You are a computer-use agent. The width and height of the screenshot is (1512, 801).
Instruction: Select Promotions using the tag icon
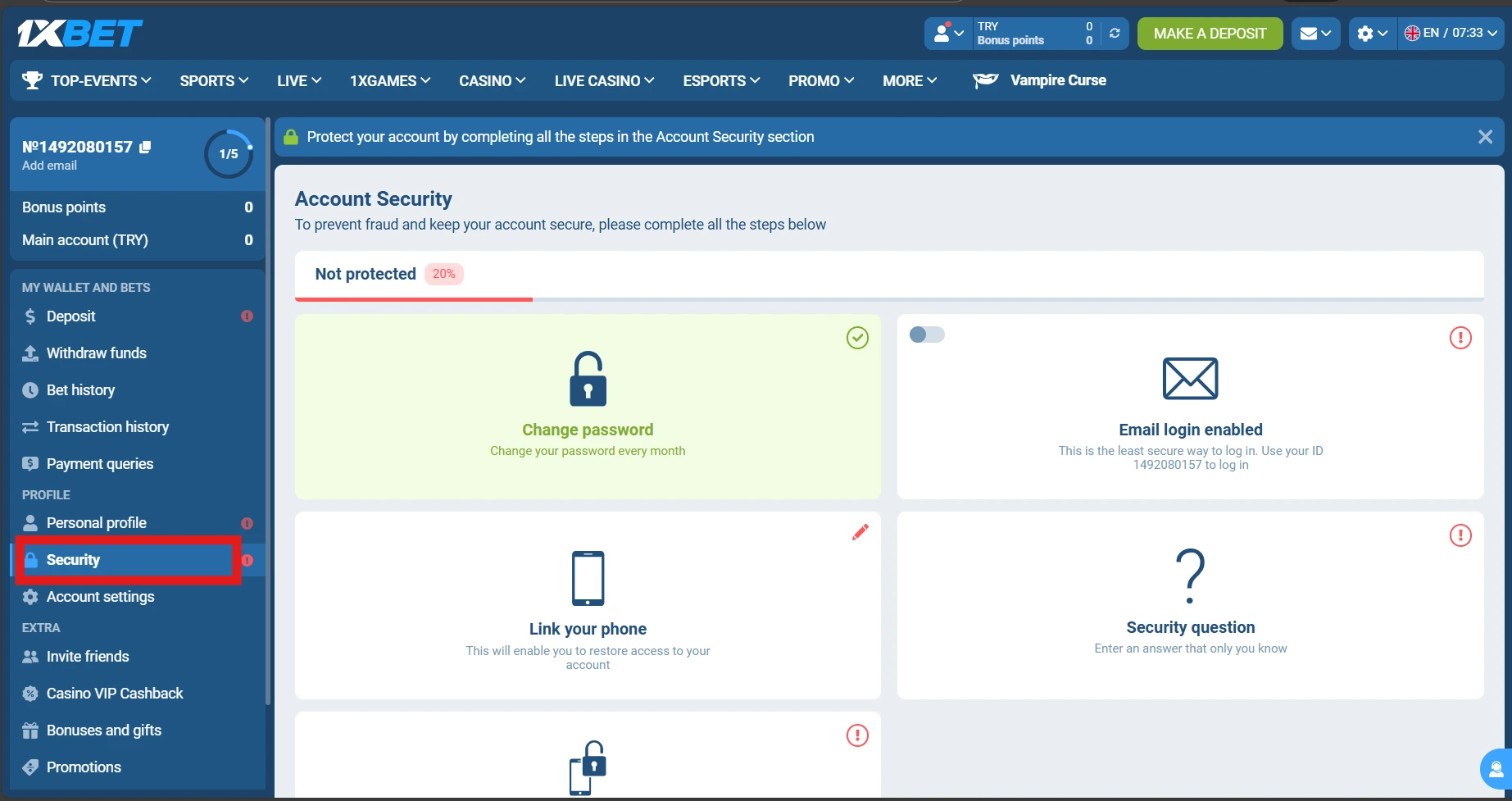click(30, 767)
